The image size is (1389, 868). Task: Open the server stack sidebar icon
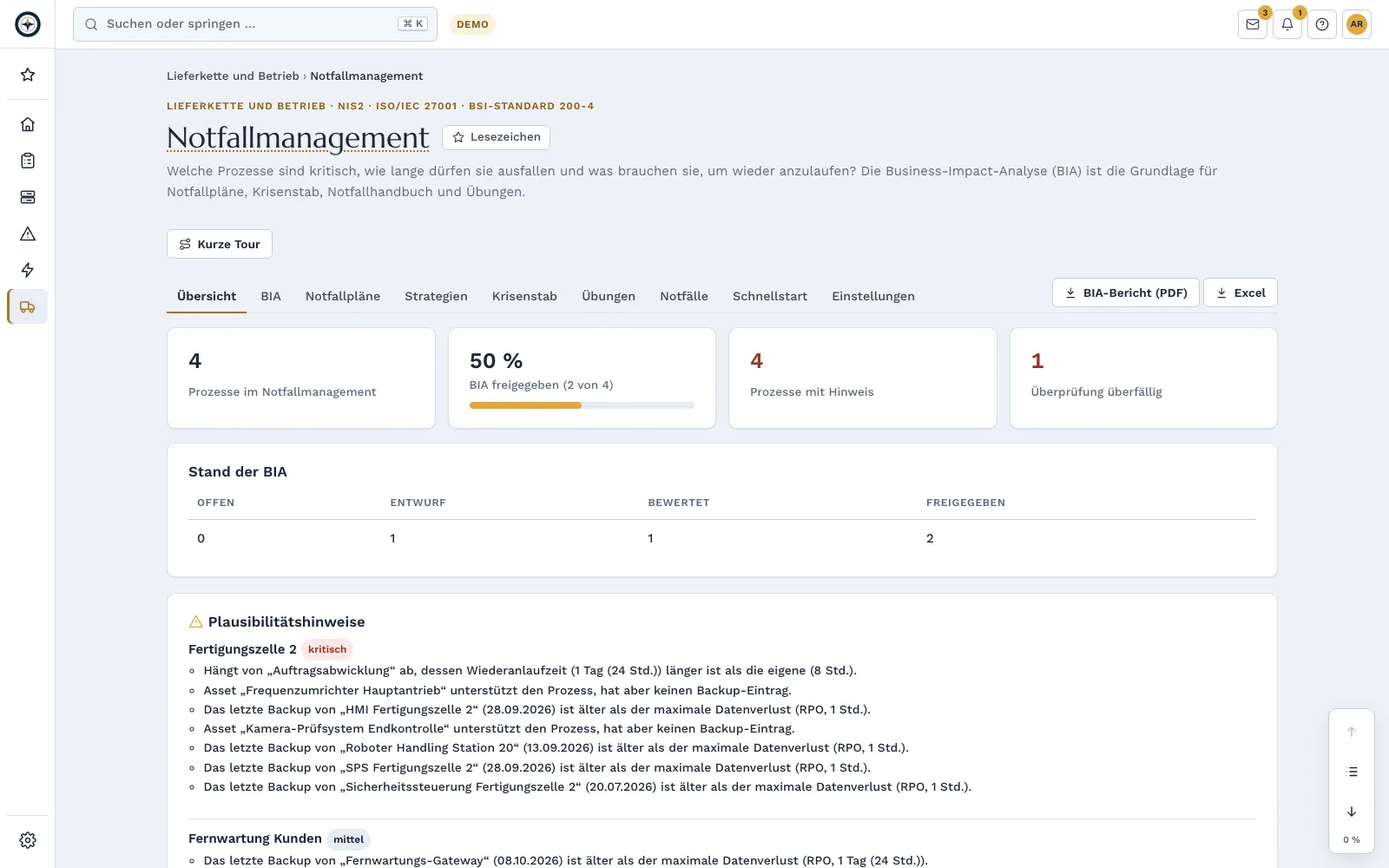point(28,197)
